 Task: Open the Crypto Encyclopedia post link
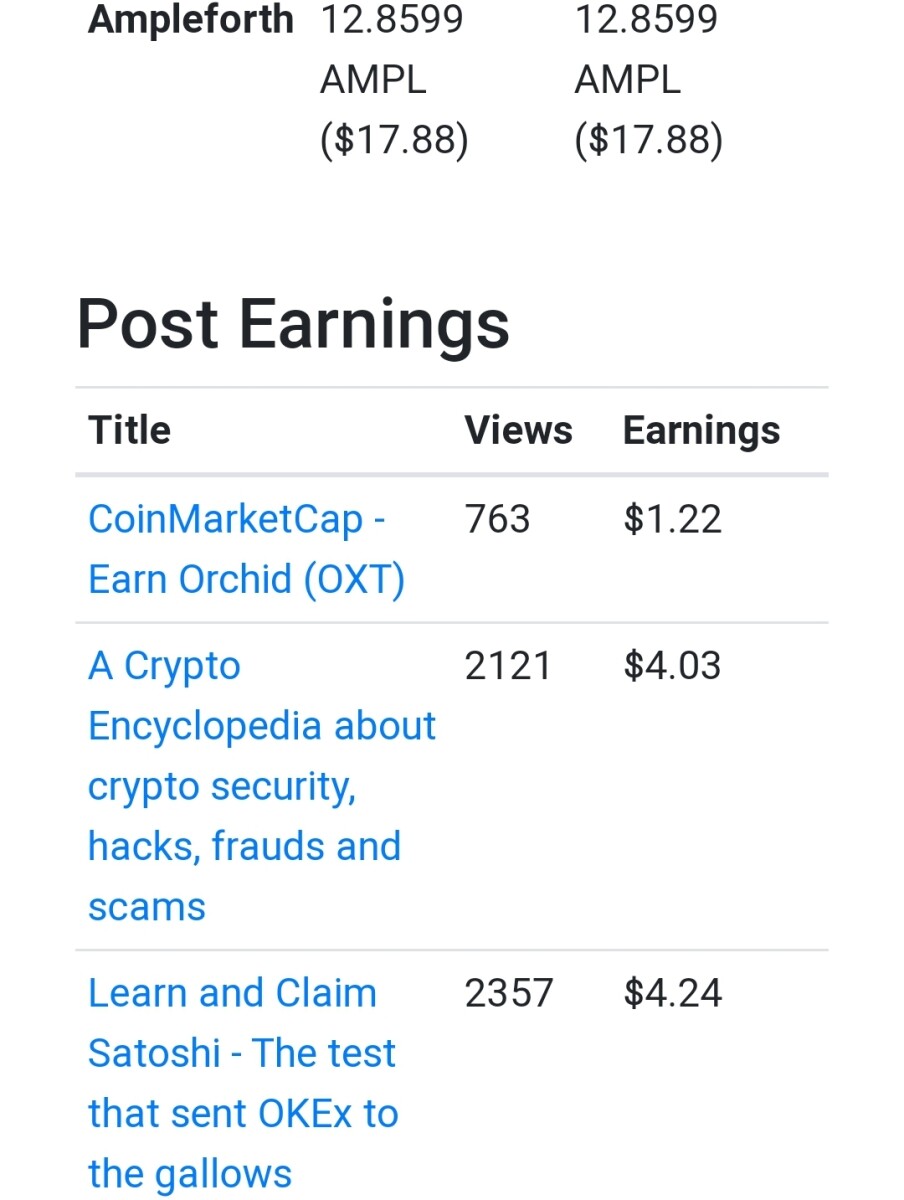coord(262,786)
